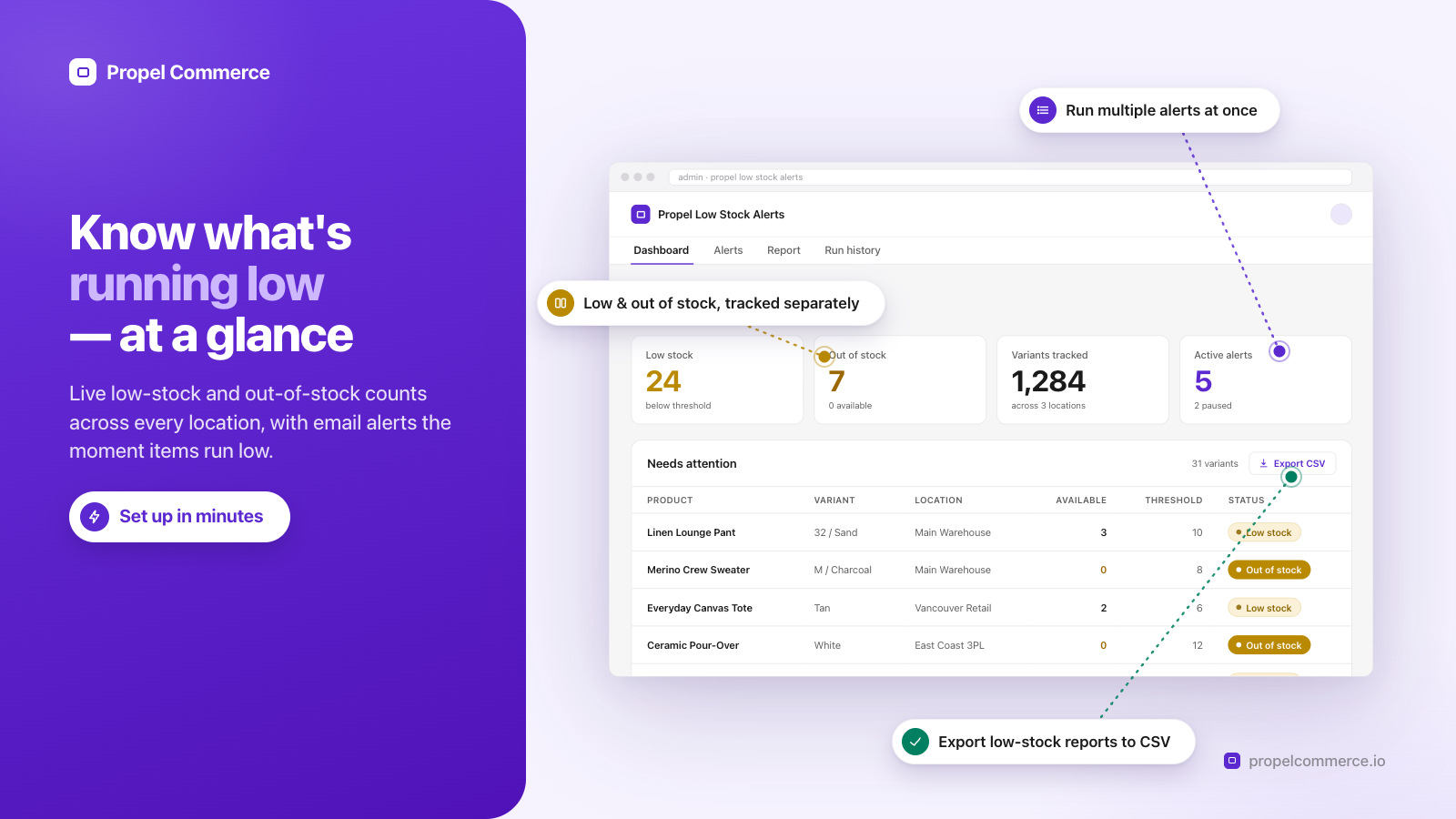Click the download icon beside Export CSV

pos(1263,463)
